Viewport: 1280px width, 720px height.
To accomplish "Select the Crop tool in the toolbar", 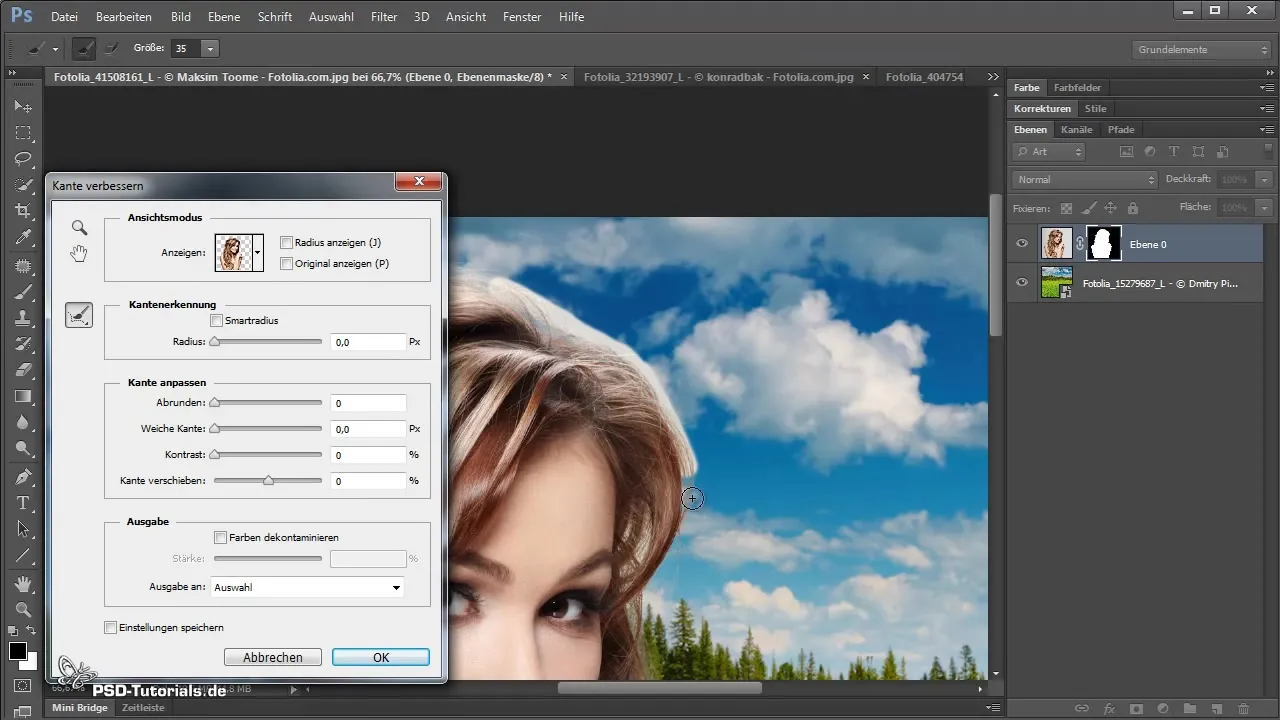I will (x=23, y=211).
